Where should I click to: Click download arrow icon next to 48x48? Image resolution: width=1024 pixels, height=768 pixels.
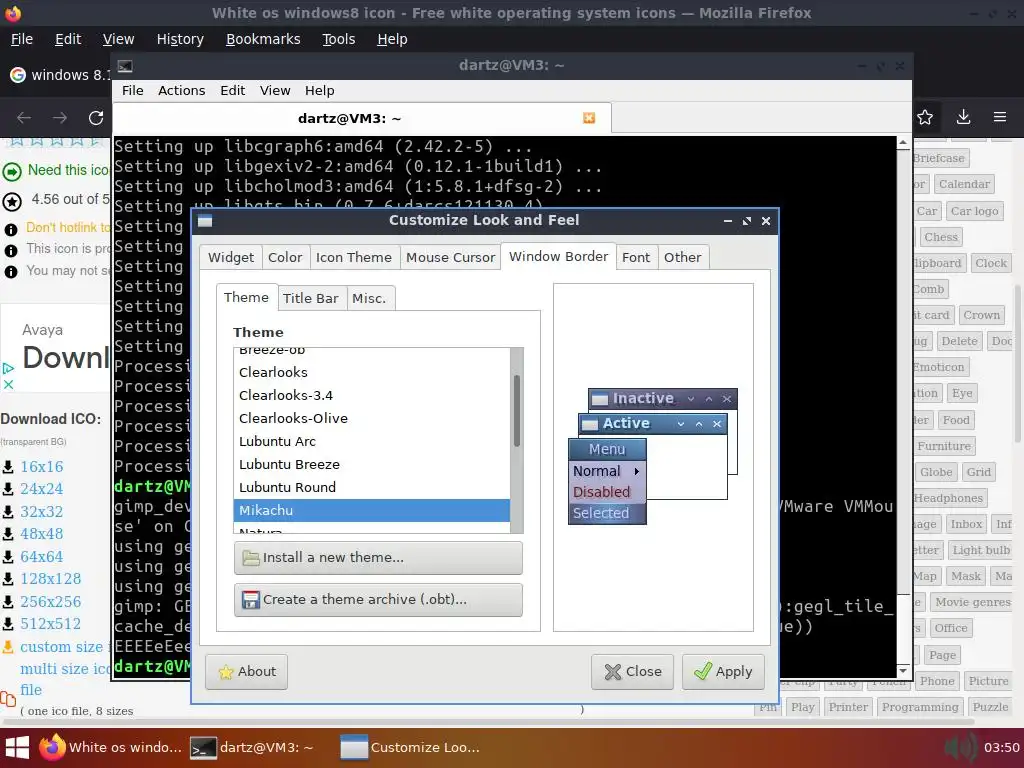(x=8, y=534)
